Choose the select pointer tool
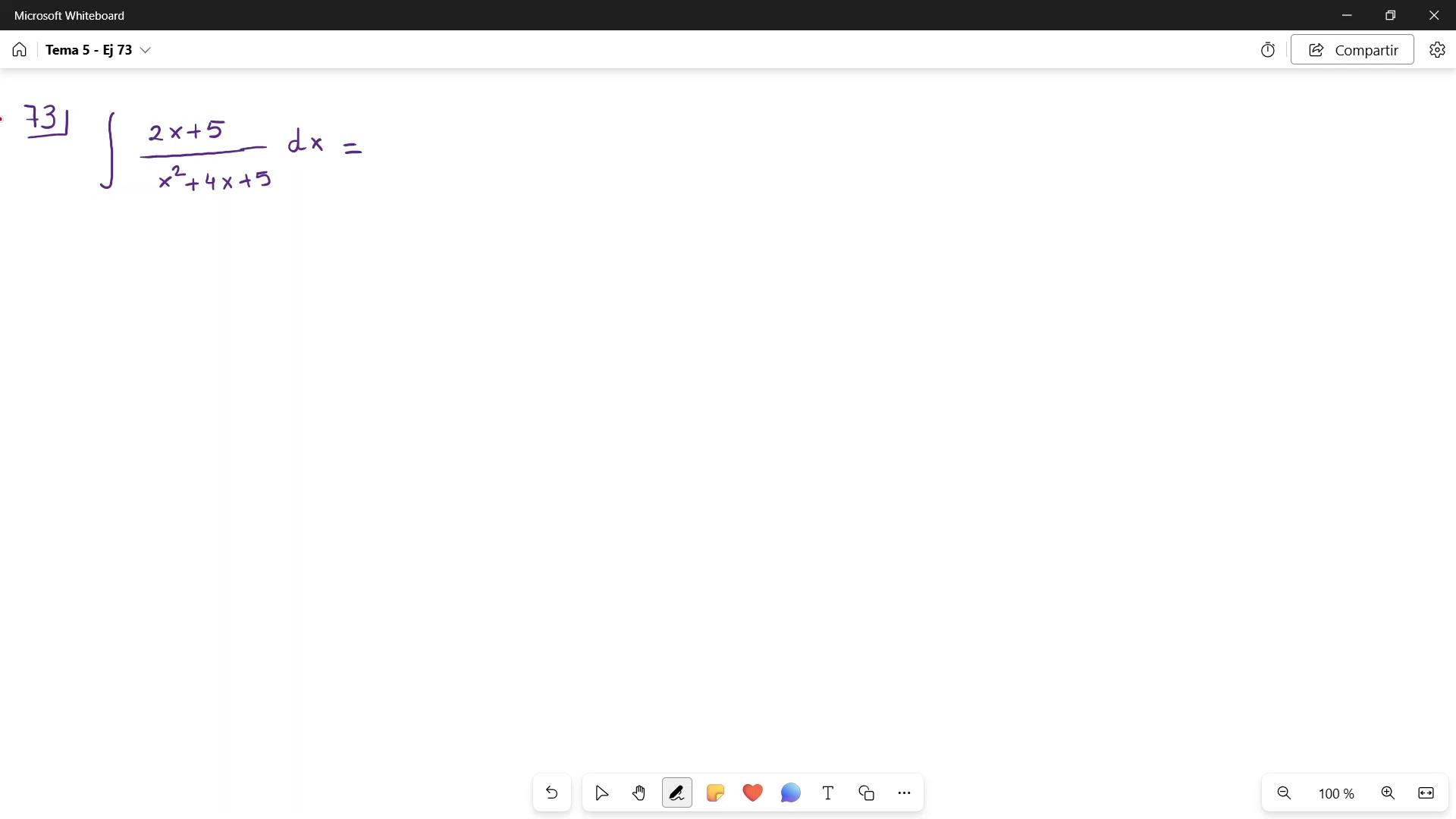Image resolution: width=1456 pixels, height=819 pixels. point(601,793)
